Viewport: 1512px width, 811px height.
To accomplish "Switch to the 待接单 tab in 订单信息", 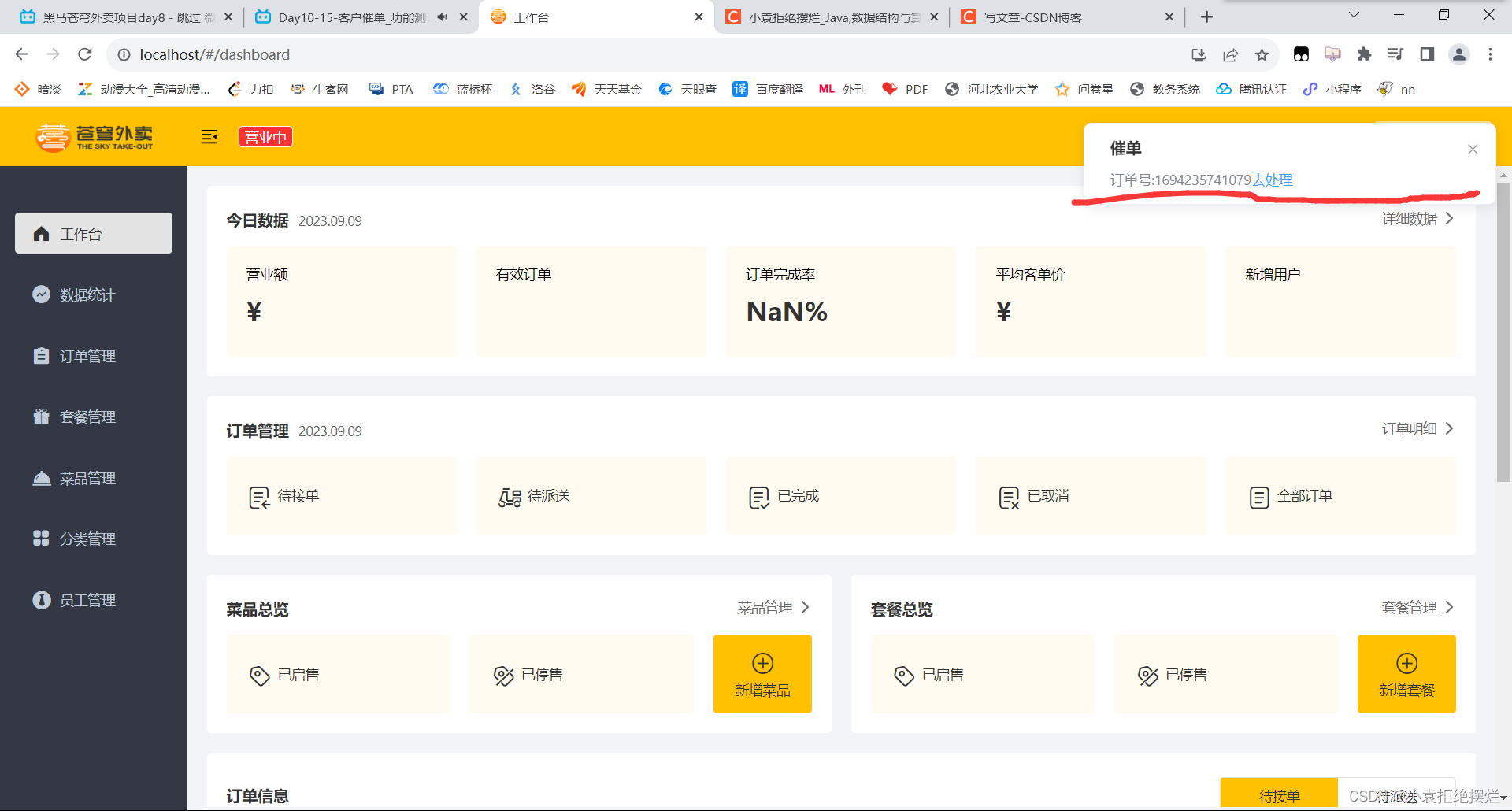I will pyautogui.click(x=1279, y=794).
